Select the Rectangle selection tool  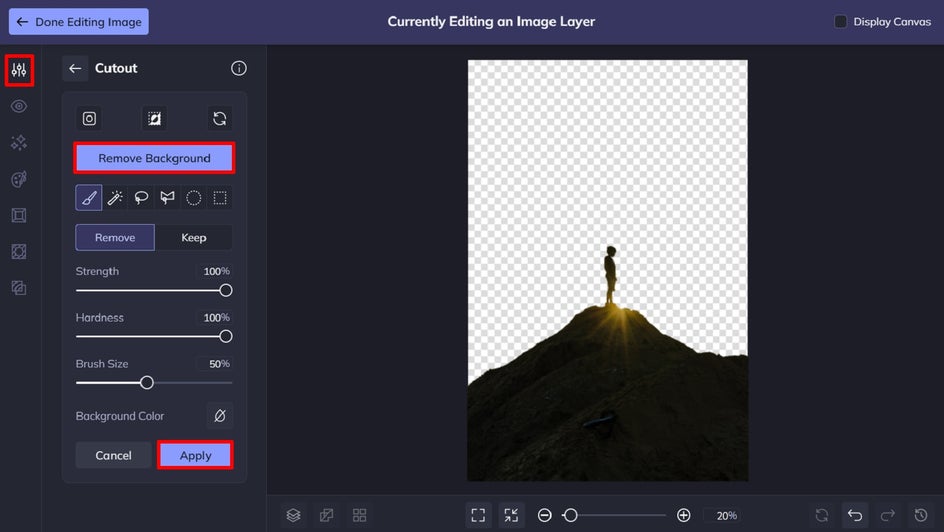pyautogui.click(x=220, y=197)
